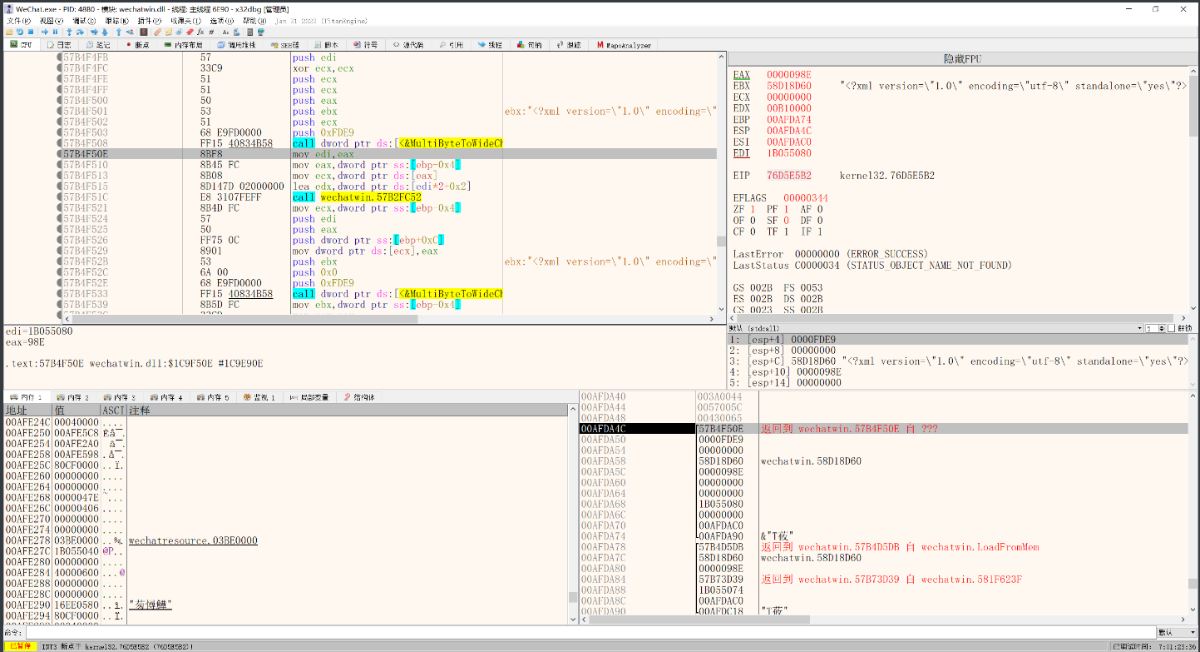Switch to the 日志 tab

click(x=59, y=45)
